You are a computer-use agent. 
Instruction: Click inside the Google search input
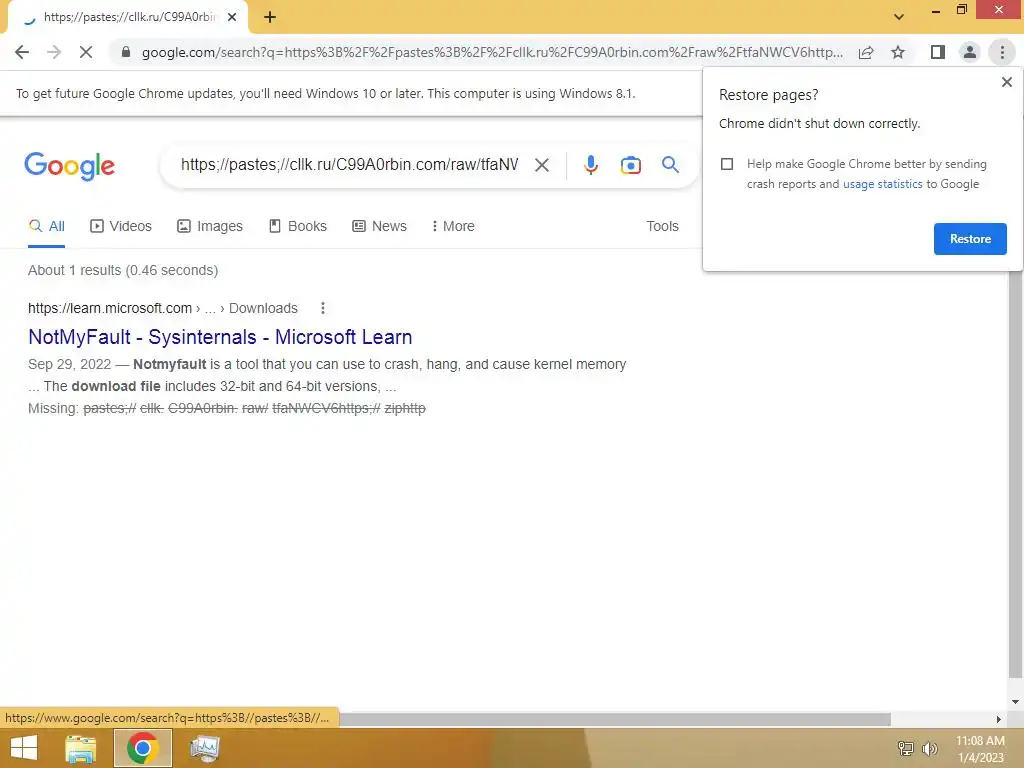point(349,165)
